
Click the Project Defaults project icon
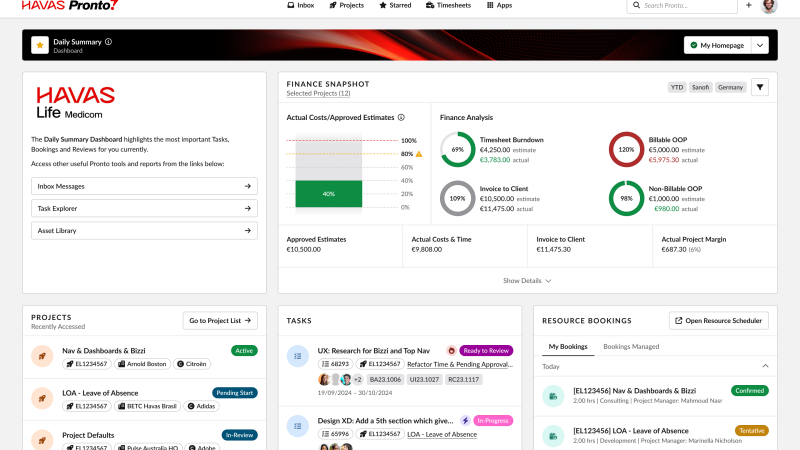pos(42,440)
